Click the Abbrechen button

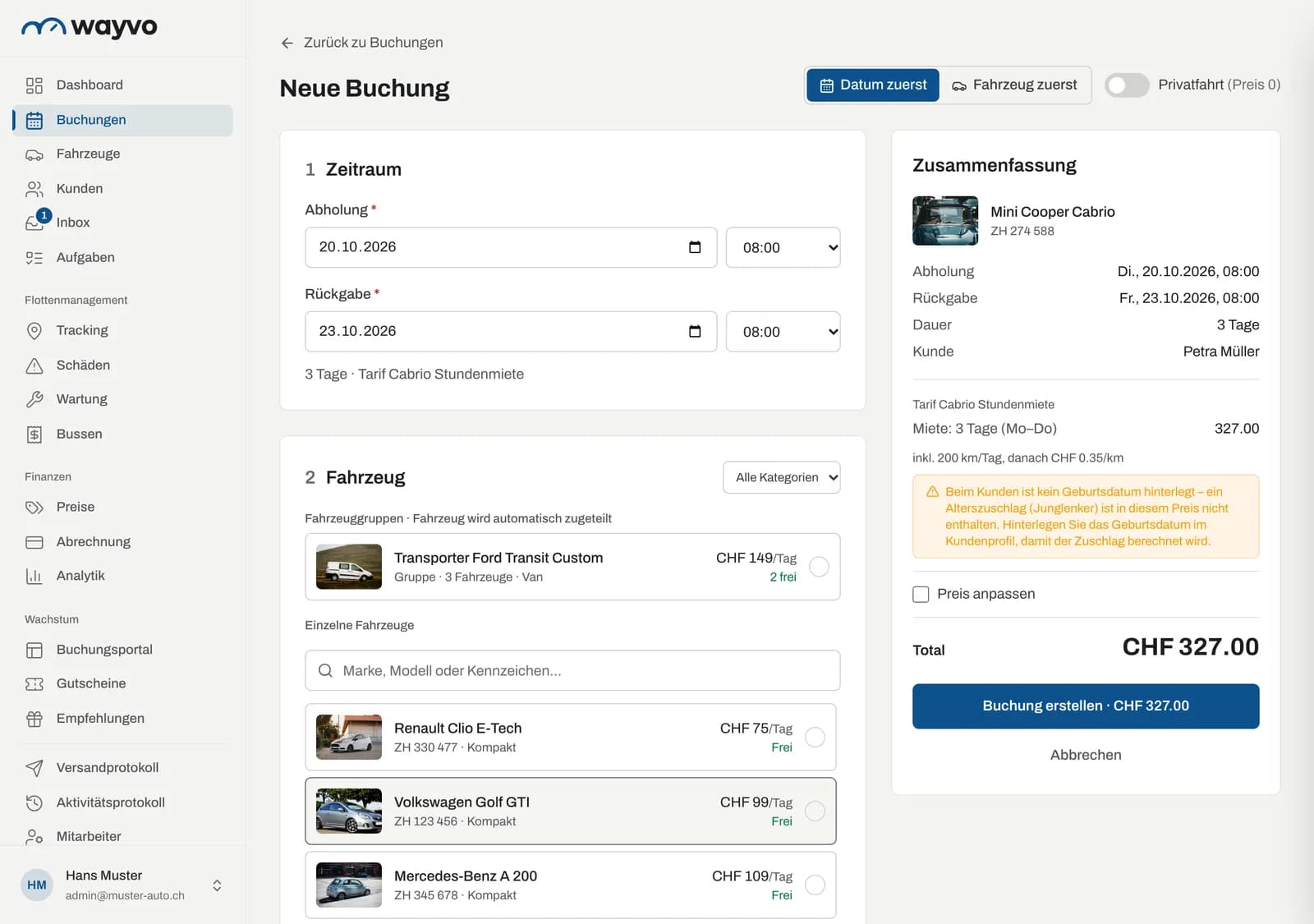pyautogui.click(x=1086, y=755)
